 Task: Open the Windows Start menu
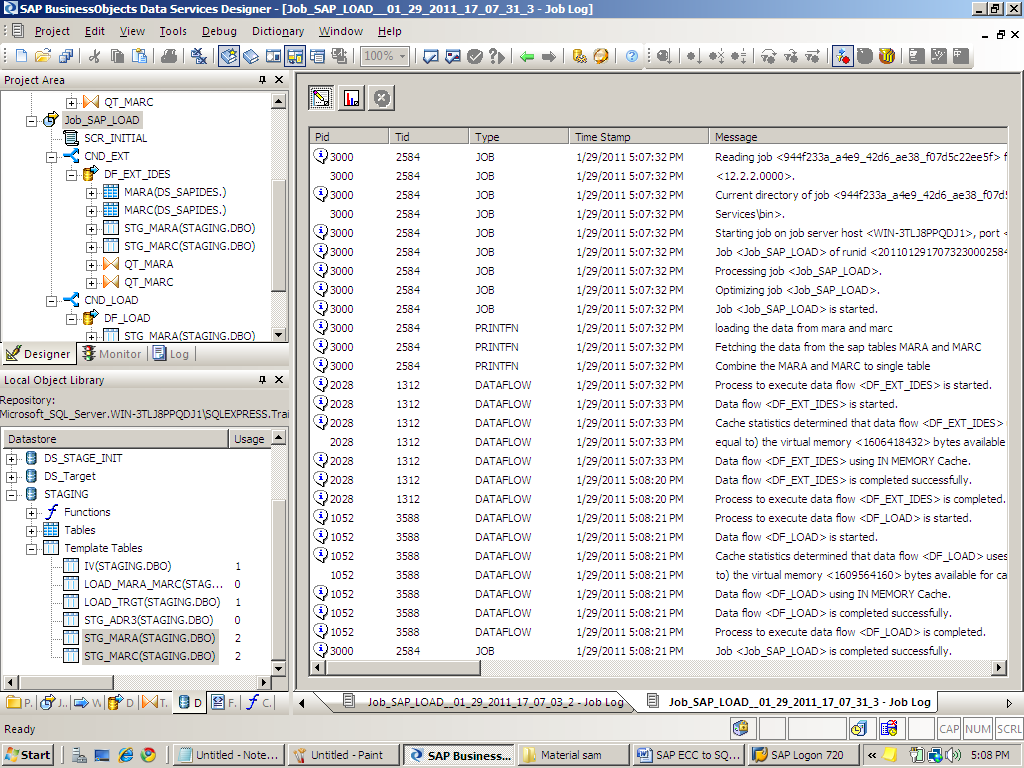pyautogui.click(x=27, y=755)
